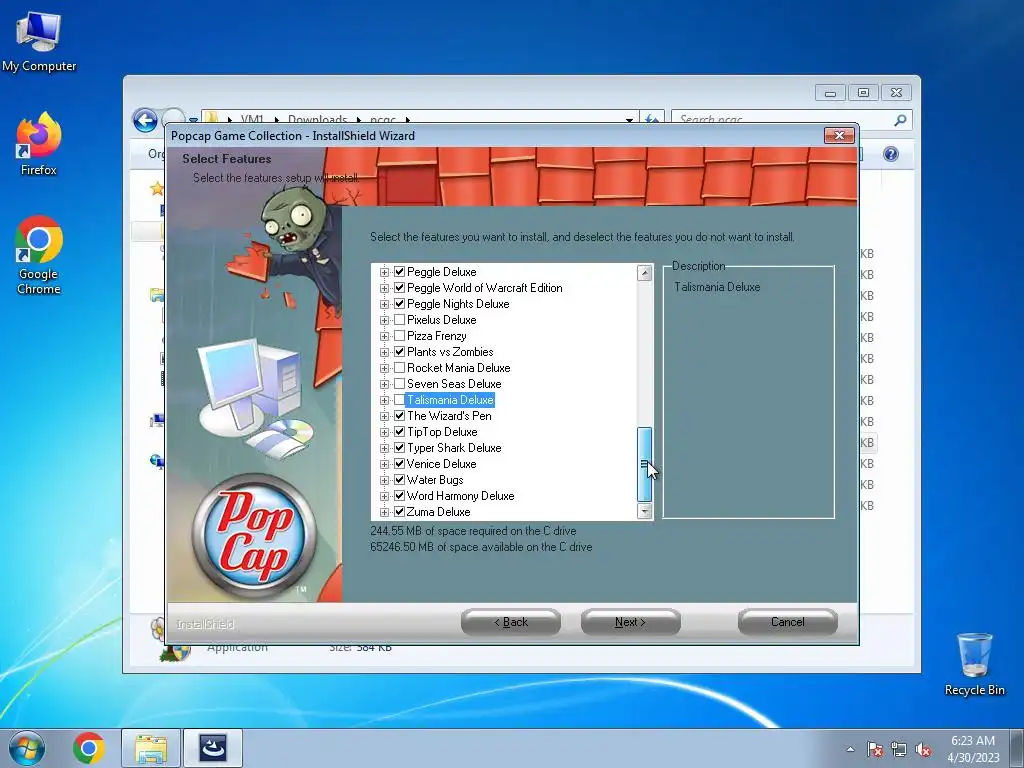1024x768 pixels.
Task: Return with the Back button
Action: click(511, 622)
